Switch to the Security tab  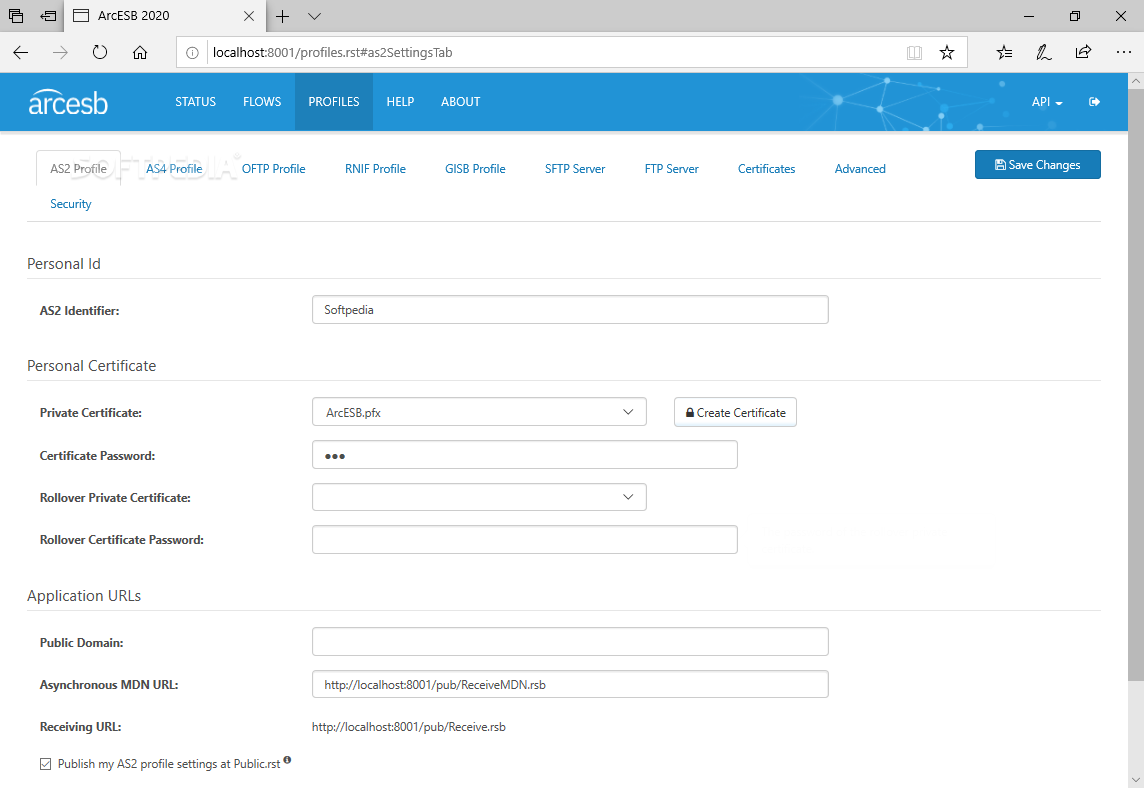(71, 204)
